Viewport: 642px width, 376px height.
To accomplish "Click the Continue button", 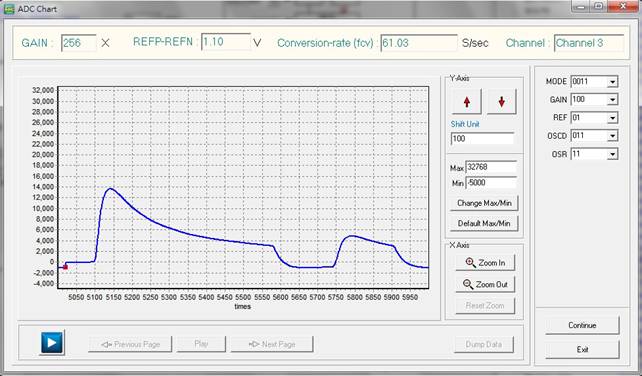I will 582,325.
